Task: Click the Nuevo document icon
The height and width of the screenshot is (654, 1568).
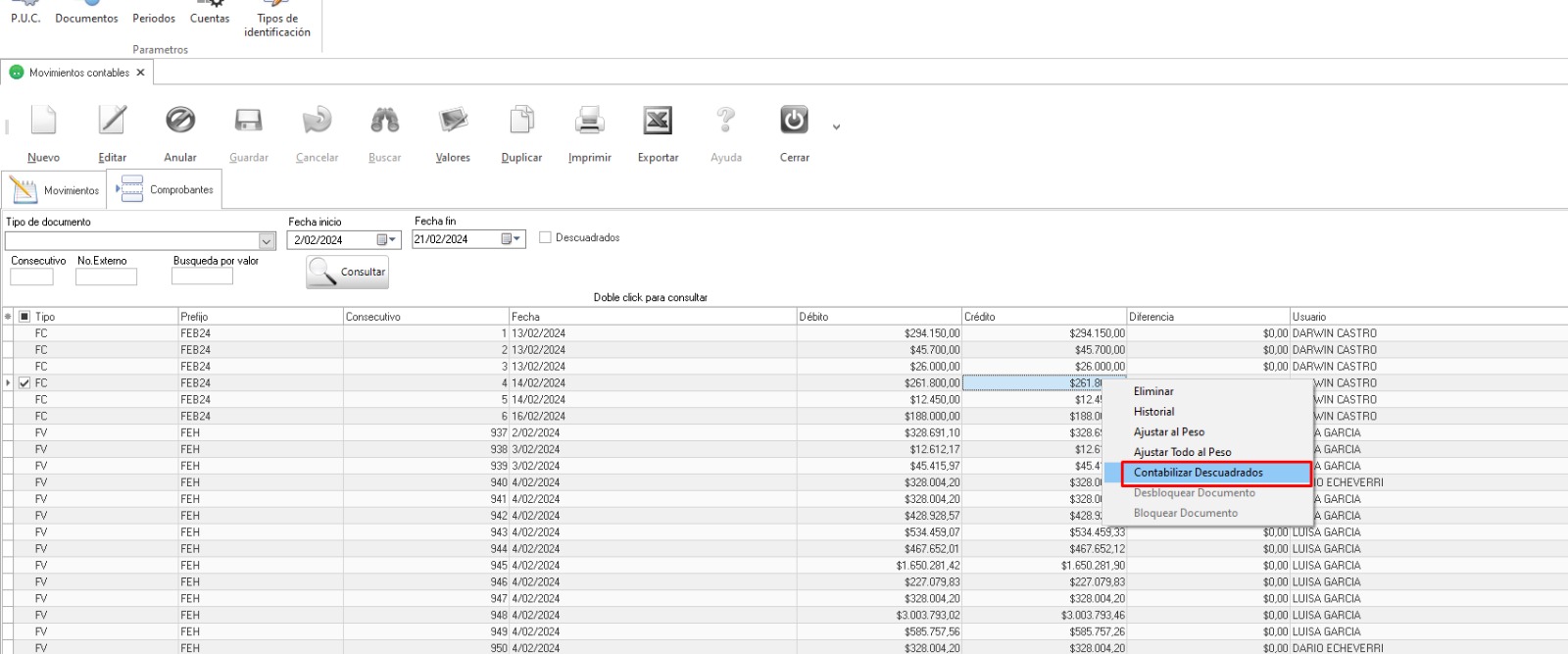Action: point(43,121)
